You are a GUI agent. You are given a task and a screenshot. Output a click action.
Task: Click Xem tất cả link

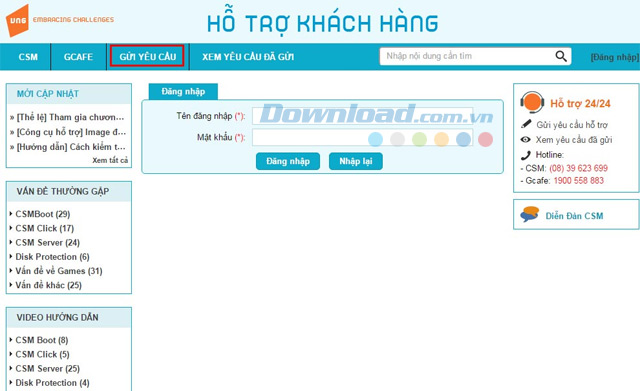pos(110,160)
